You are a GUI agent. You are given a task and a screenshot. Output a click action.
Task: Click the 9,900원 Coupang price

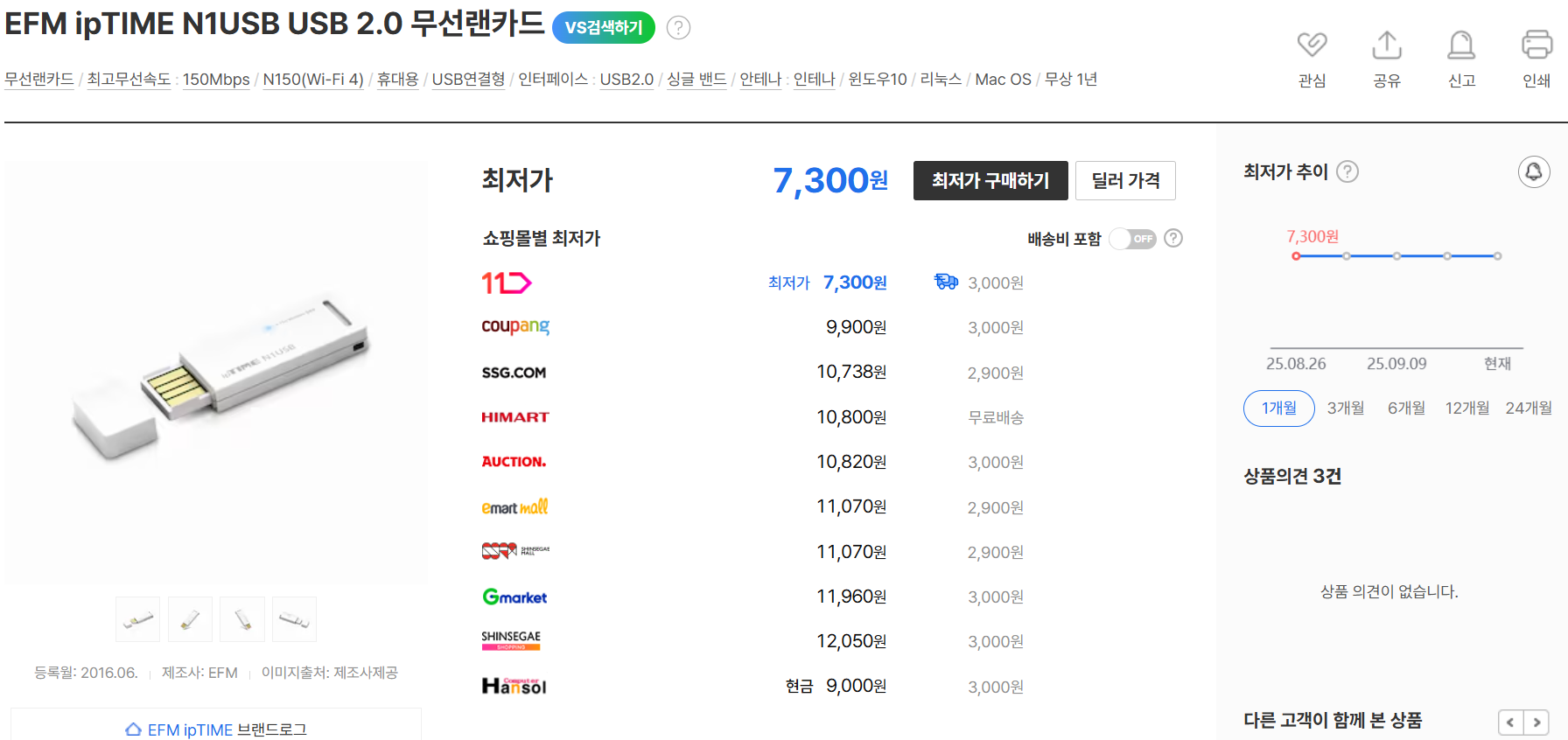[857, 327]
